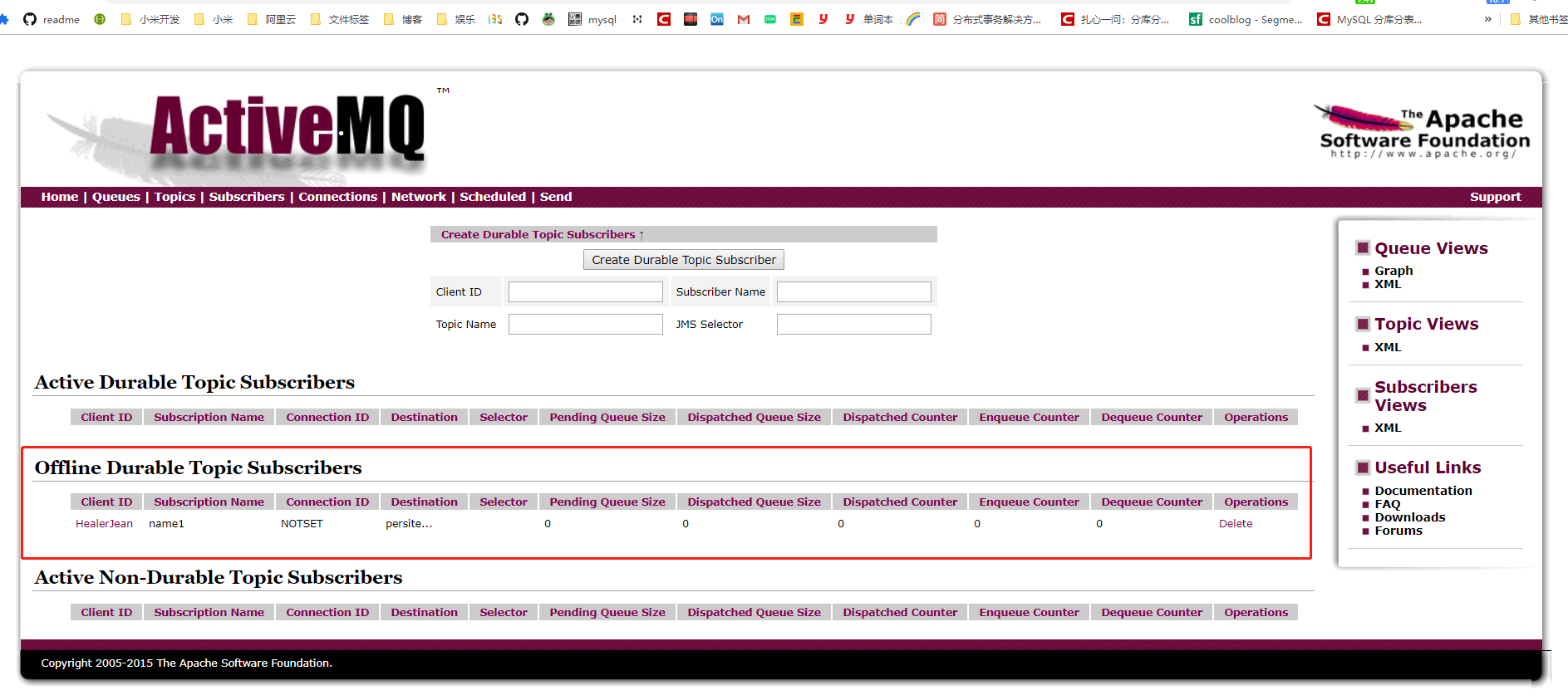Open the Topics menu item
The height and width of the screenshot is (700, 1568).
point(174,197)
